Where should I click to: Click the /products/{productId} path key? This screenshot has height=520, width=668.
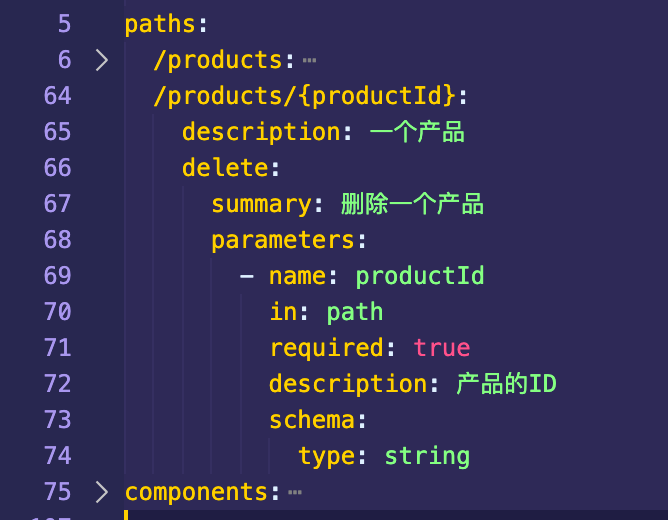point(304,96)
